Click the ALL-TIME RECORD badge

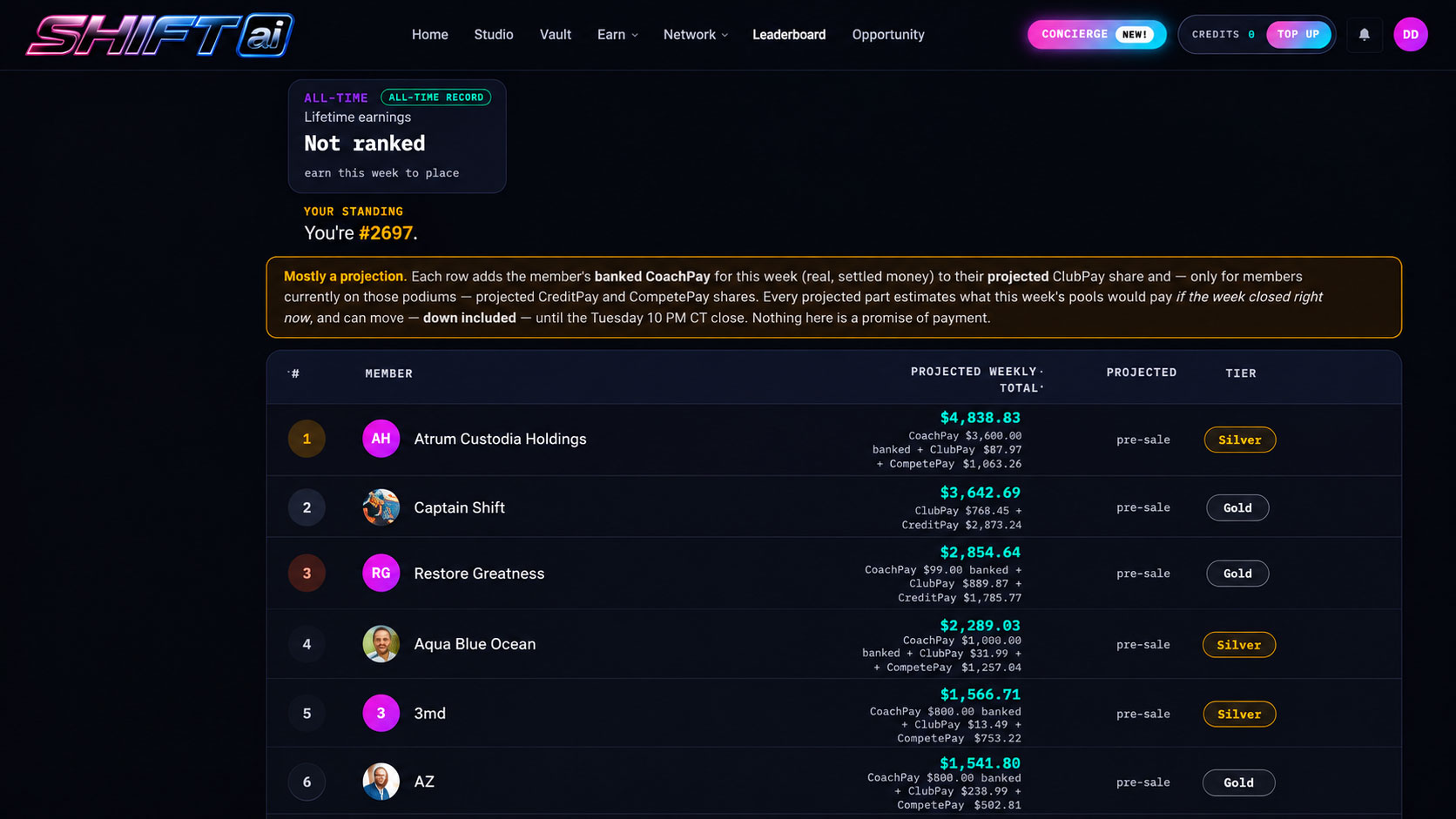(435, 97)
